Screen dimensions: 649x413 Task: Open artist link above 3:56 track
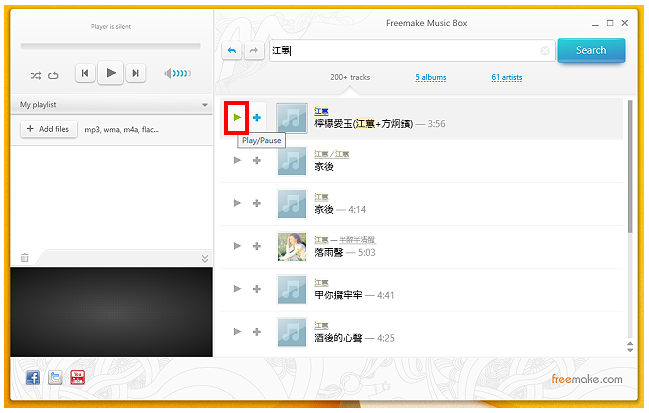click(x=321, y=111)
